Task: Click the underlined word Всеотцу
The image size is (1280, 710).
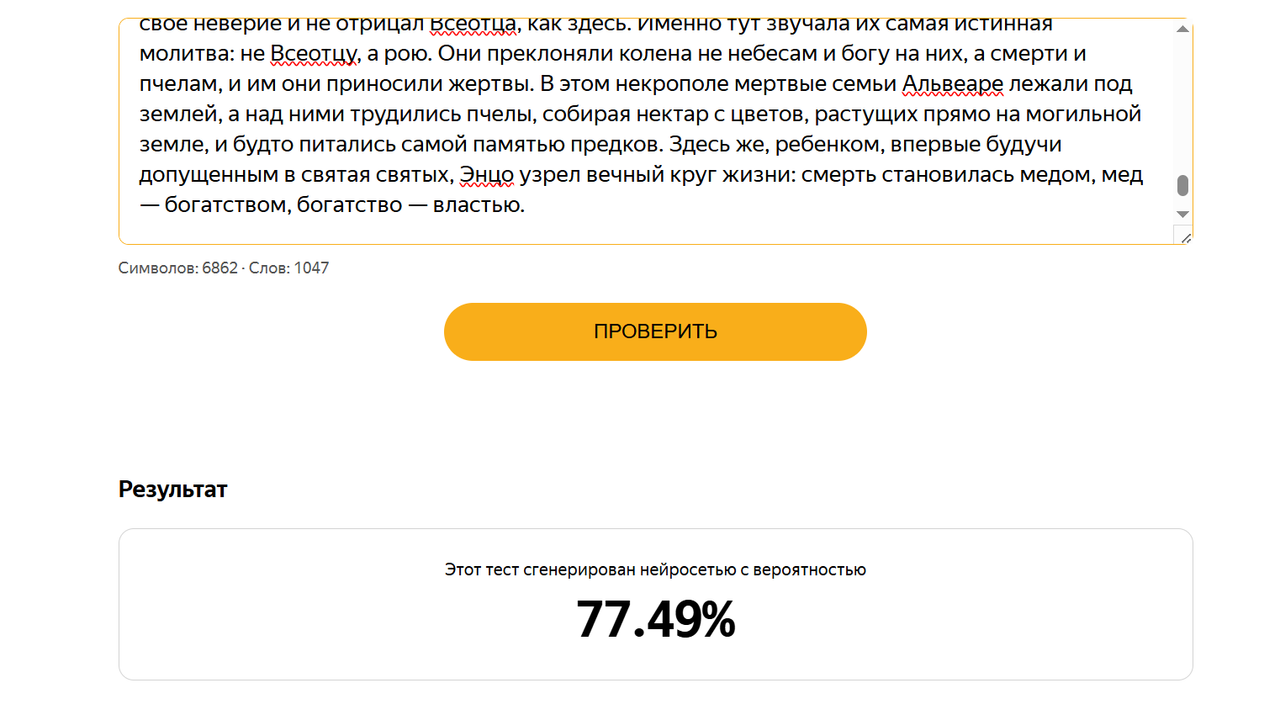Action: point(313,54)
